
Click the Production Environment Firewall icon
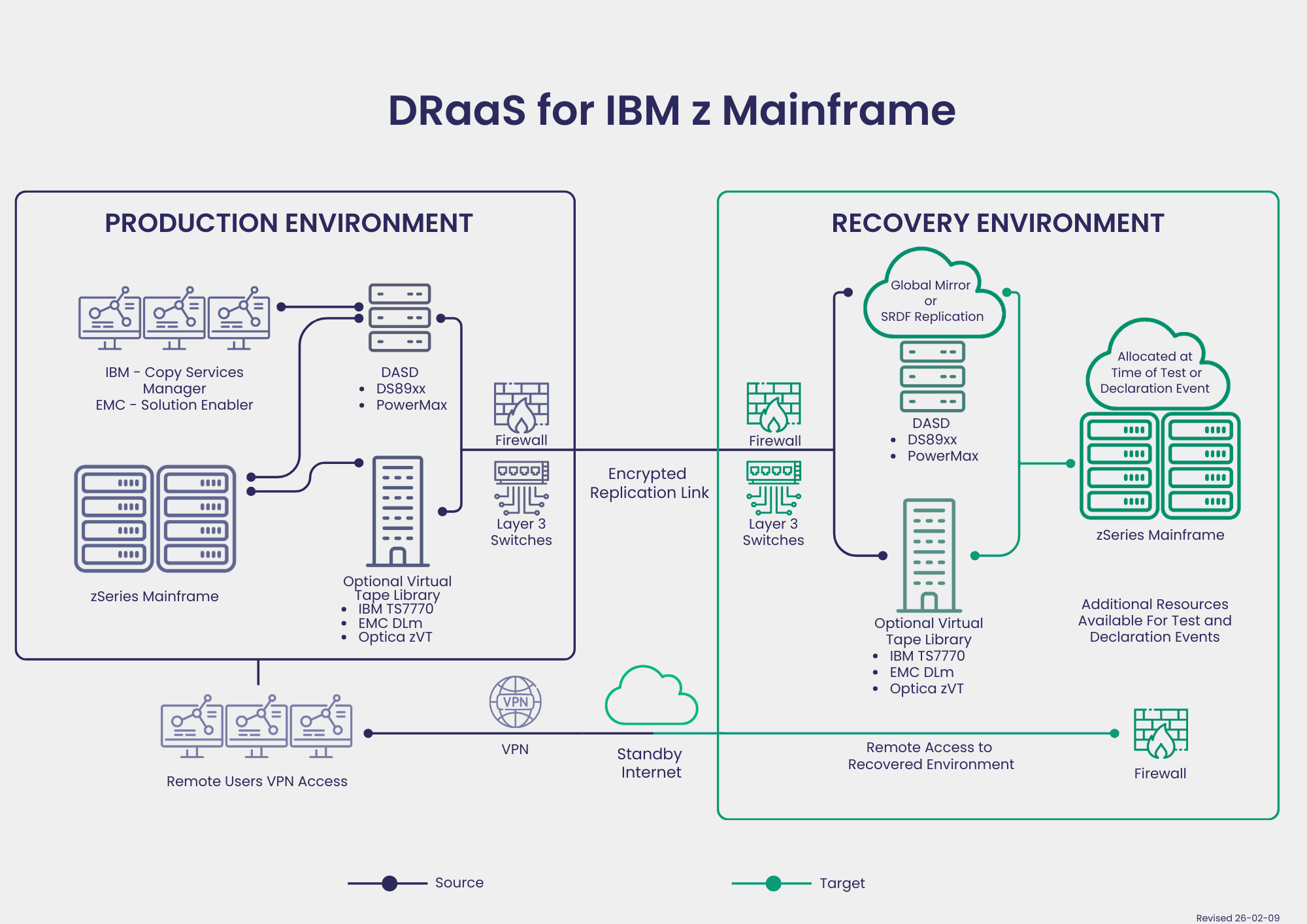521,407
